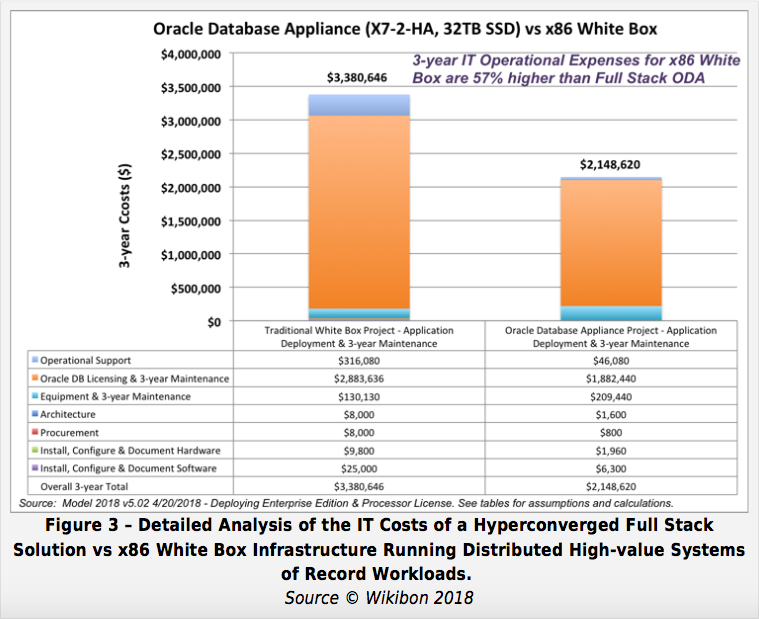The height and width of the screenshot is (619, 759).
Task: Click the $1,000,000 axis tick label
Action: coord(191,255)
